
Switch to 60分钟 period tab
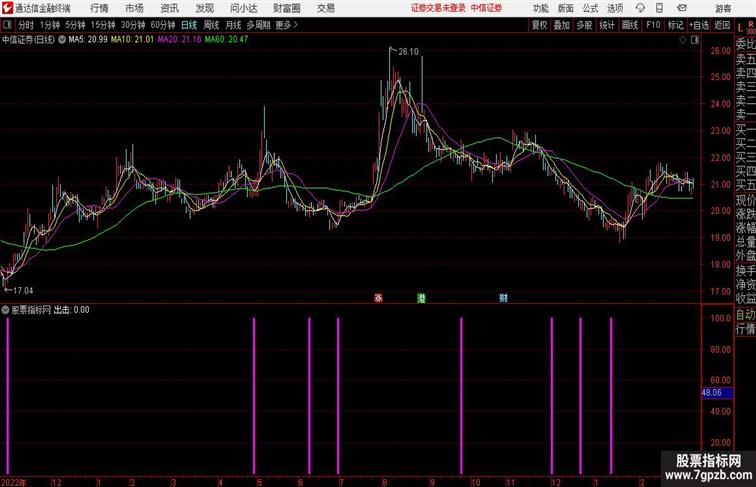(x=163, y=25)
